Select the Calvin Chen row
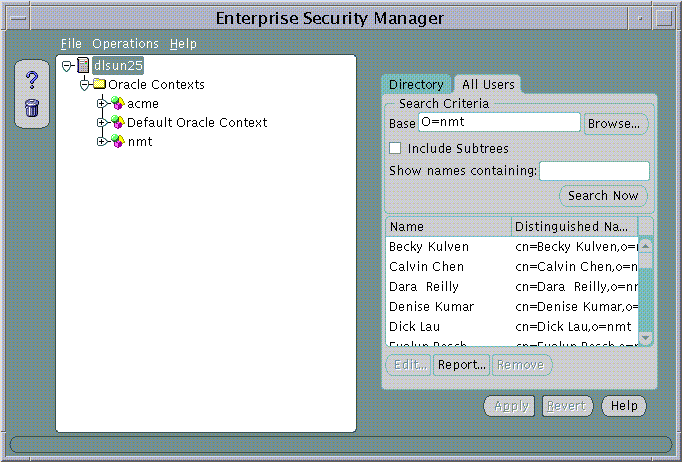The width and height of the screenshot is (682, 462). [x=512, y=267]
